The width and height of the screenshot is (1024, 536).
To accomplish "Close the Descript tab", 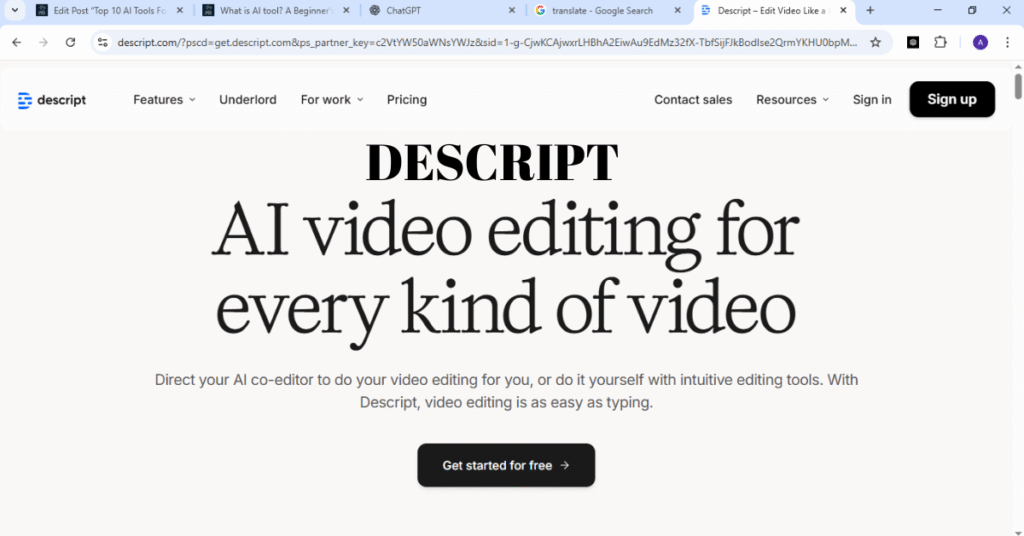I will tap(843, 10).
